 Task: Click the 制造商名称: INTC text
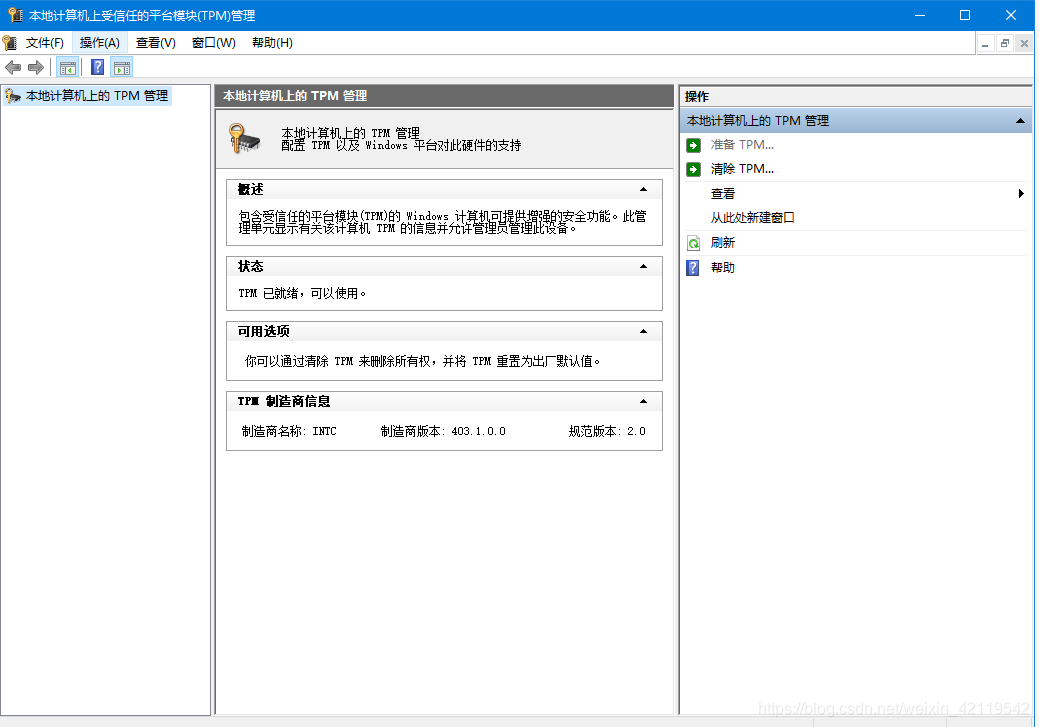[290, 431]
